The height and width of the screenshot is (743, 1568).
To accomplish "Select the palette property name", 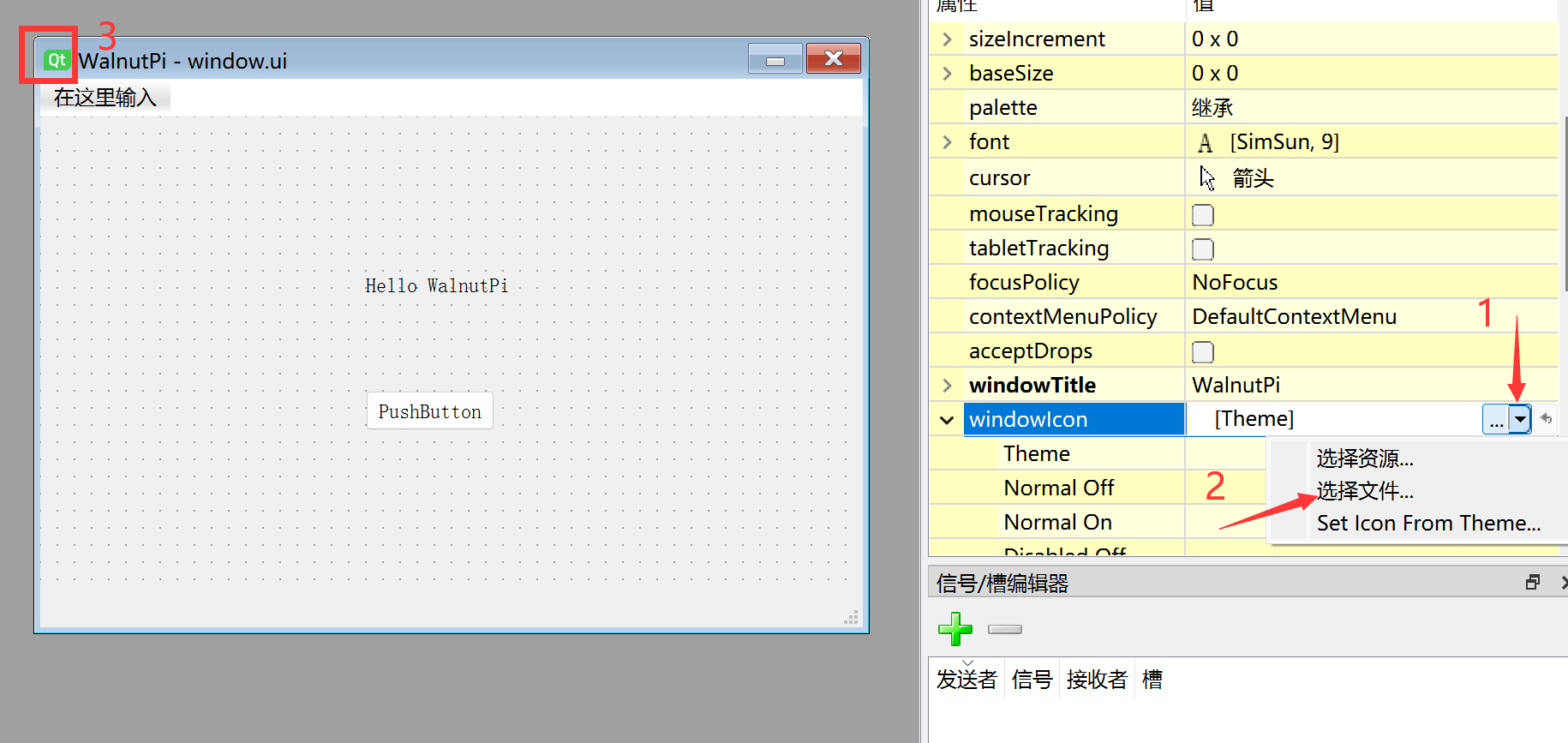I will click(1003, 108).
